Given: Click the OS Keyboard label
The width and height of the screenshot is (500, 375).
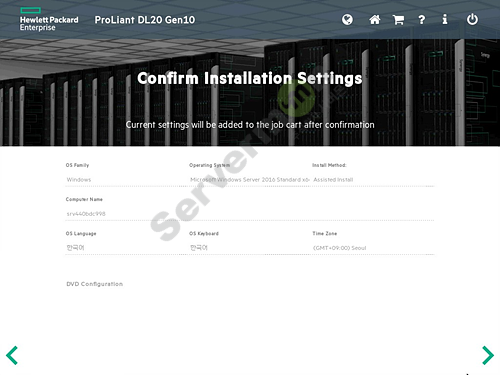Looking at the screenshot, I should [x=204, y=234].
